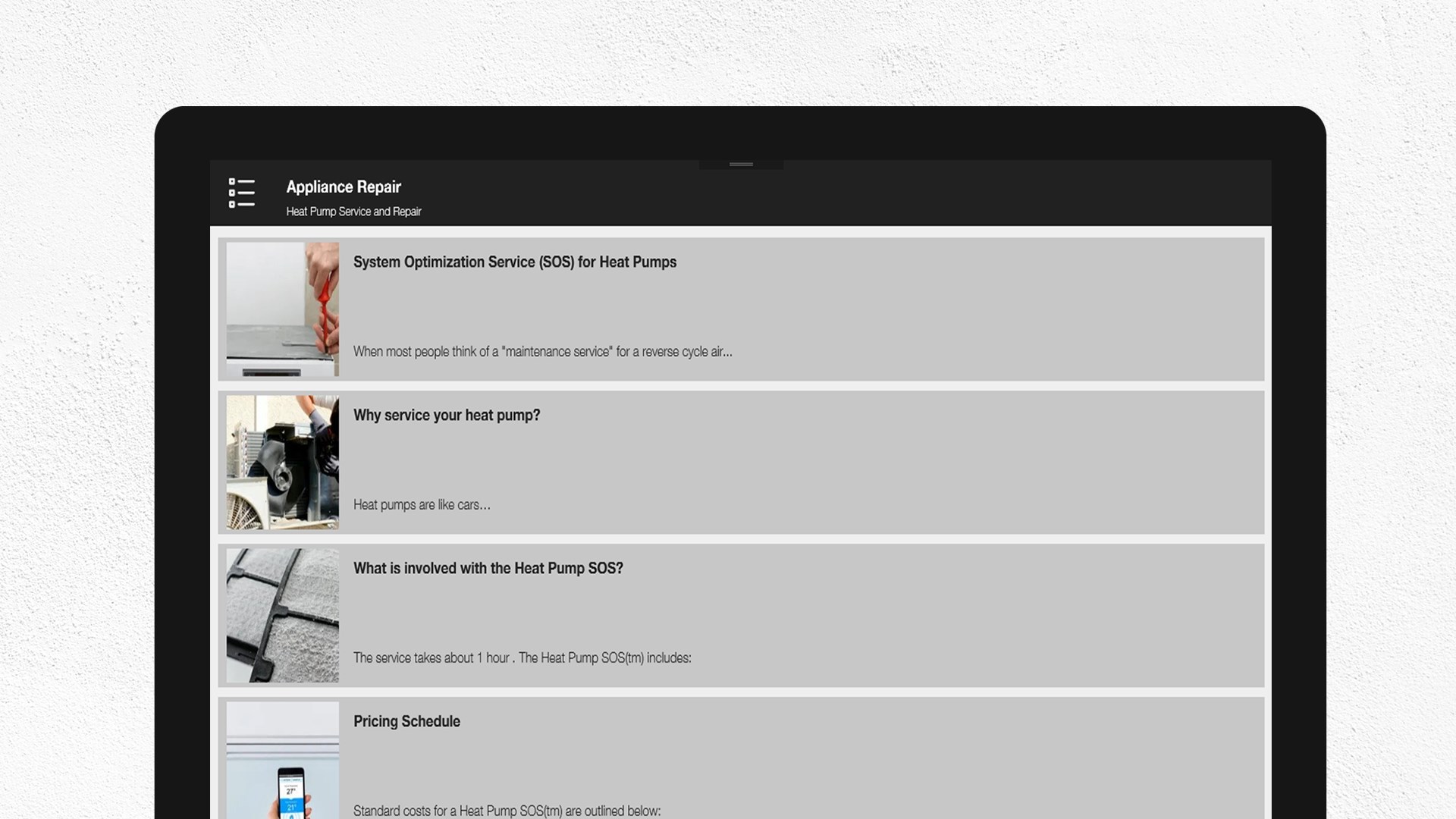The height and width of the screenshot is (819, 1456).
Task: Click the 'When most people think' excerpt
Action: tap(543, 352)
